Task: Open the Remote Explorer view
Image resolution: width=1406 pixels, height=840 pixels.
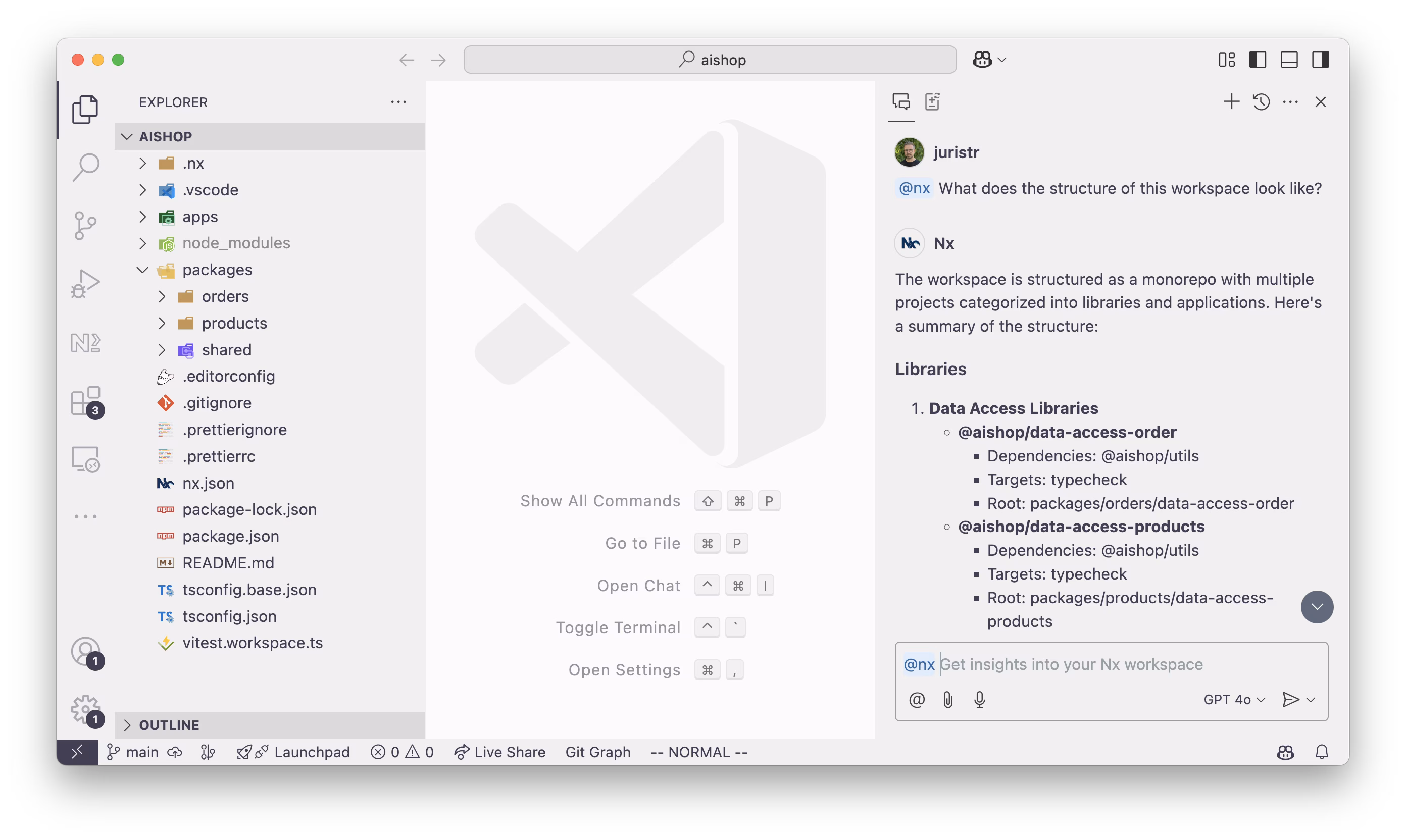Action: point(85,459)
